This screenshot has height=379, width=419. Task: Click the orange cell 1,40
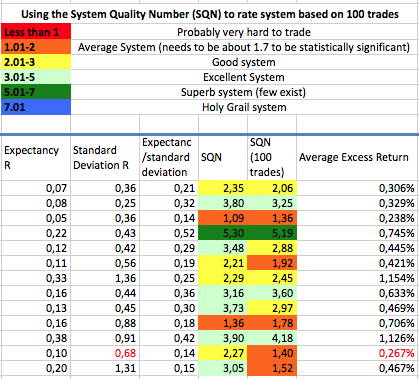272,353
